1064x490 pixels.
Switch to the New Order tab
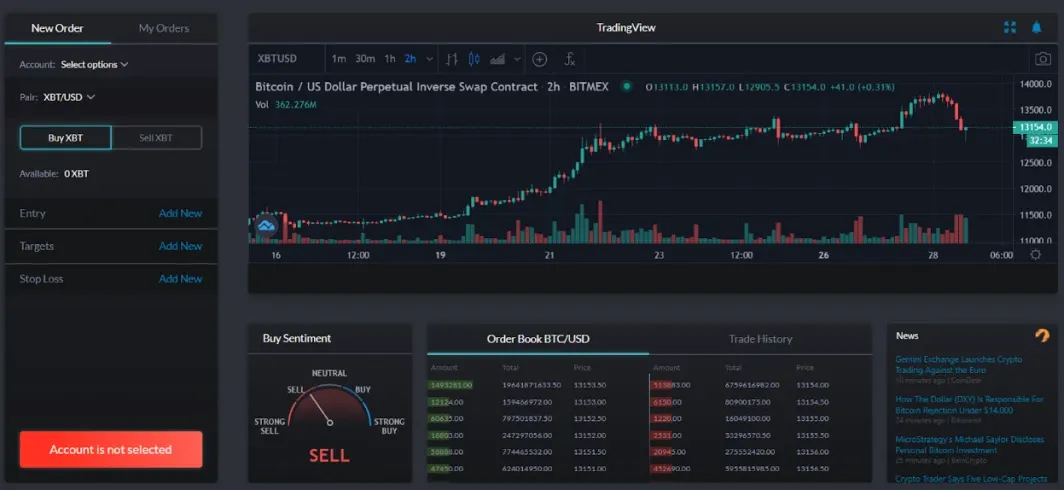pos(57,29)
